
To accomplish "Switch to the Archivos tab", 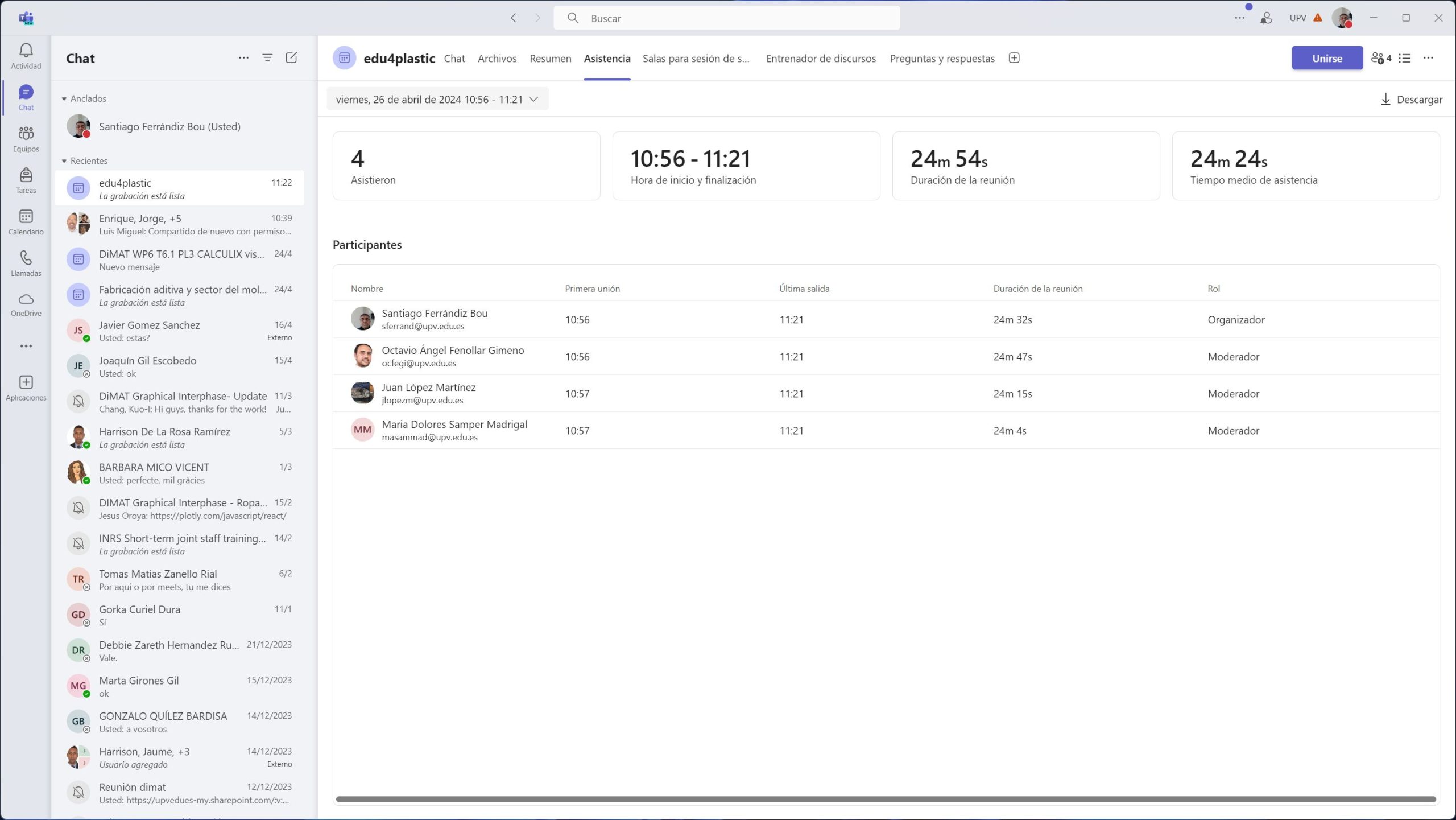I will 497,59.
